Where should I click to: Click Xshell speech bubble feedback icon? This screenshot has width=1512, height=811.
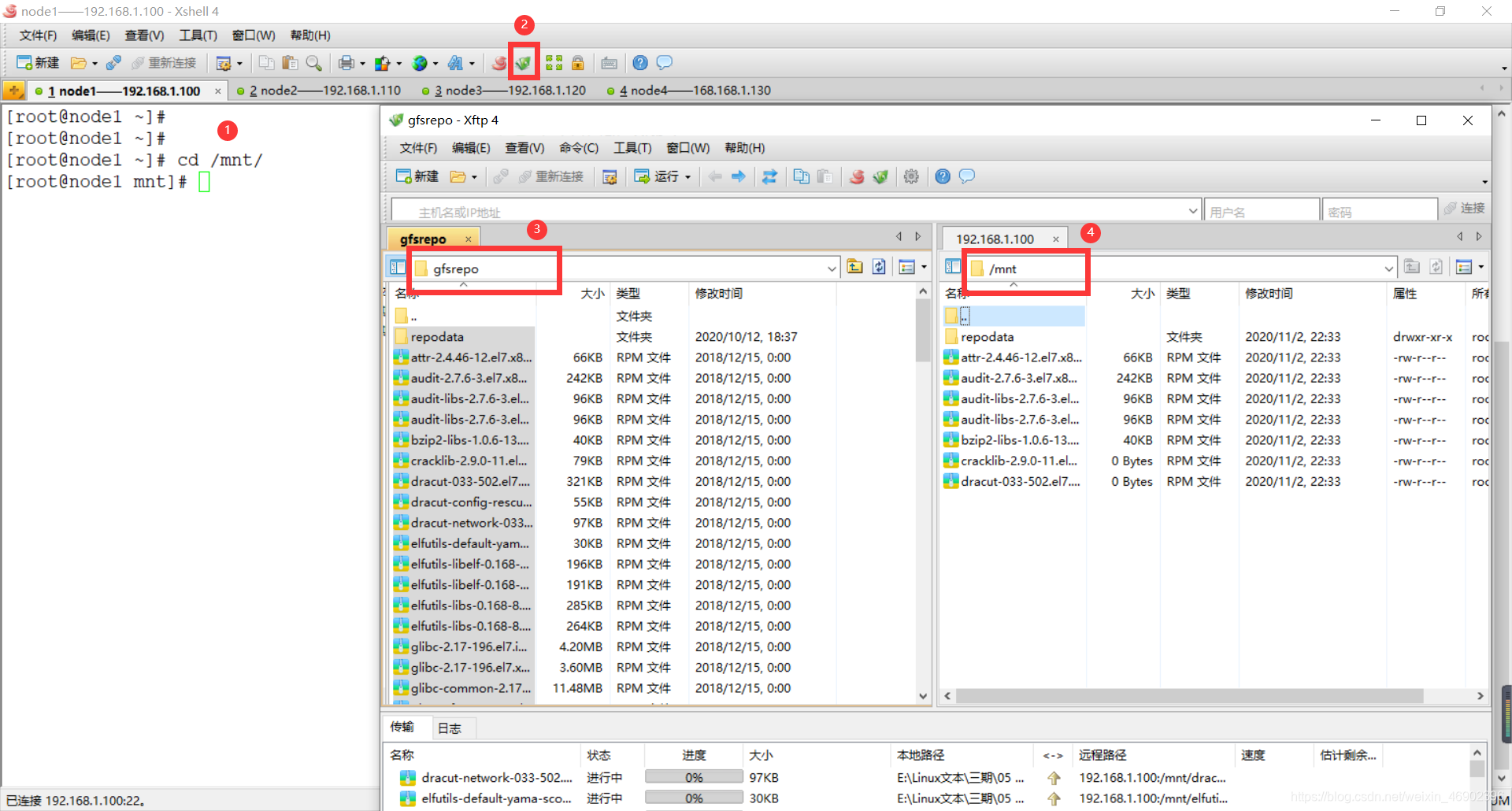click(664, 63)
